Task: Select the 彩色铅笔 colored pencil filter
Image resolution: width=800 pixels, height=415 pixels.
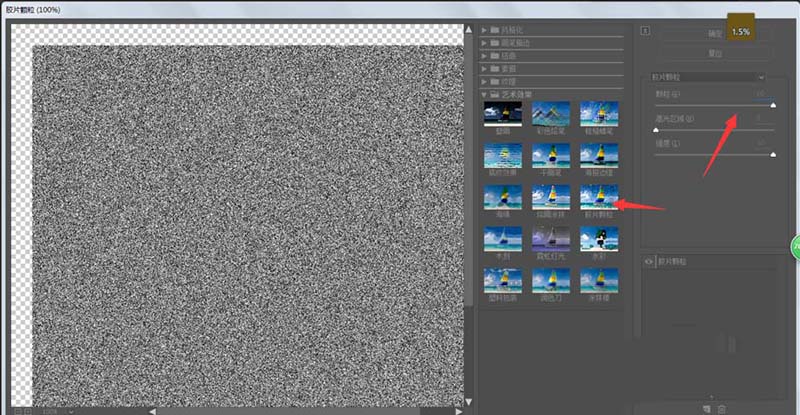Action: (x=551, y=113)
